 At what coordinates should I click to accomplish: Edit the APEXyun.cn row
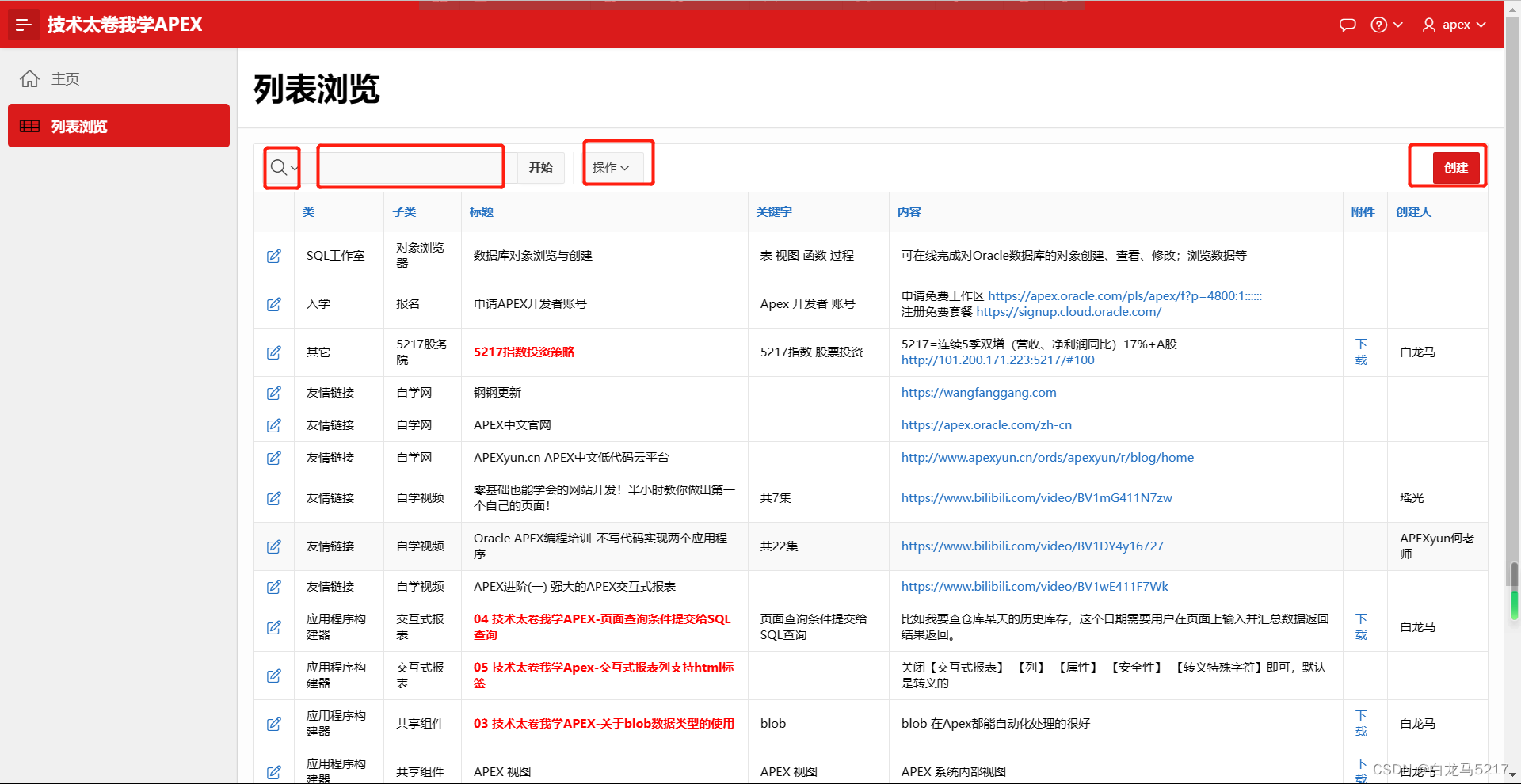(x=274, y=458)
